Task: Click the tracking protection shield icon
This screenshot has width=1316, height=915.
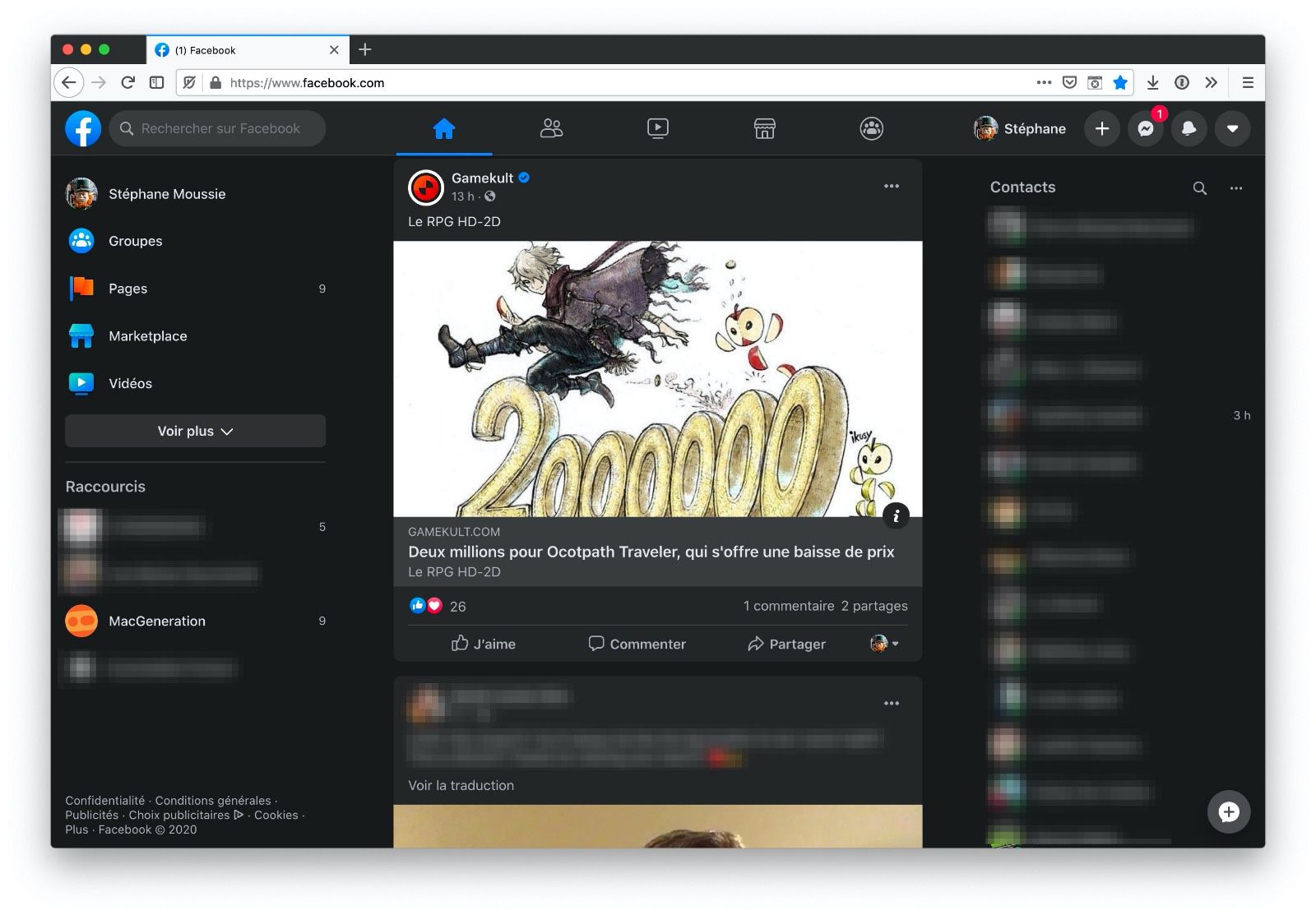Action: (x=189, y=82)
